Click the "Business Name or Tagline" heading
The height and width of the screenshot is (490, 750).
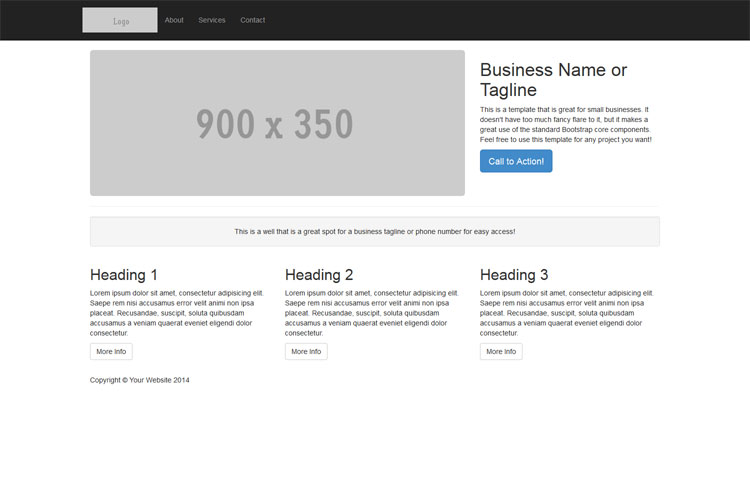click(553, 79)
